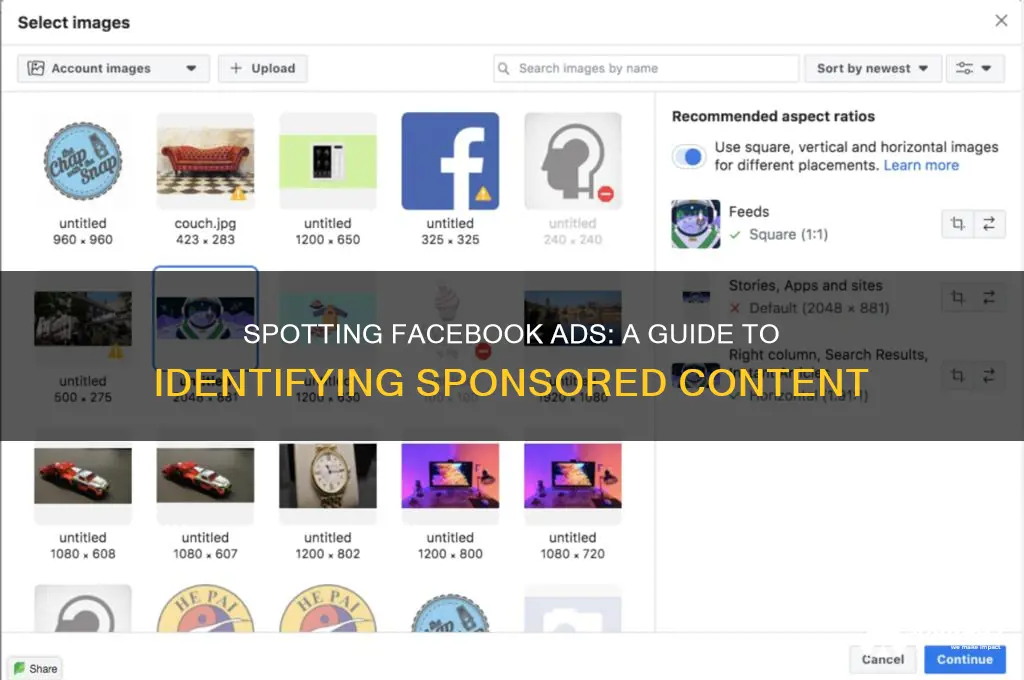
Task: Open the Account images dropdown
Action: point(113,69)
